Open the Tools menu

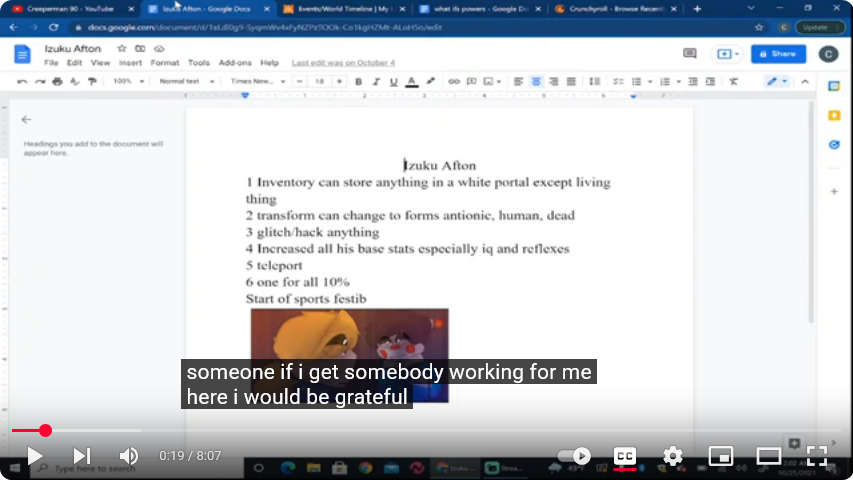[x=199, y=63]
